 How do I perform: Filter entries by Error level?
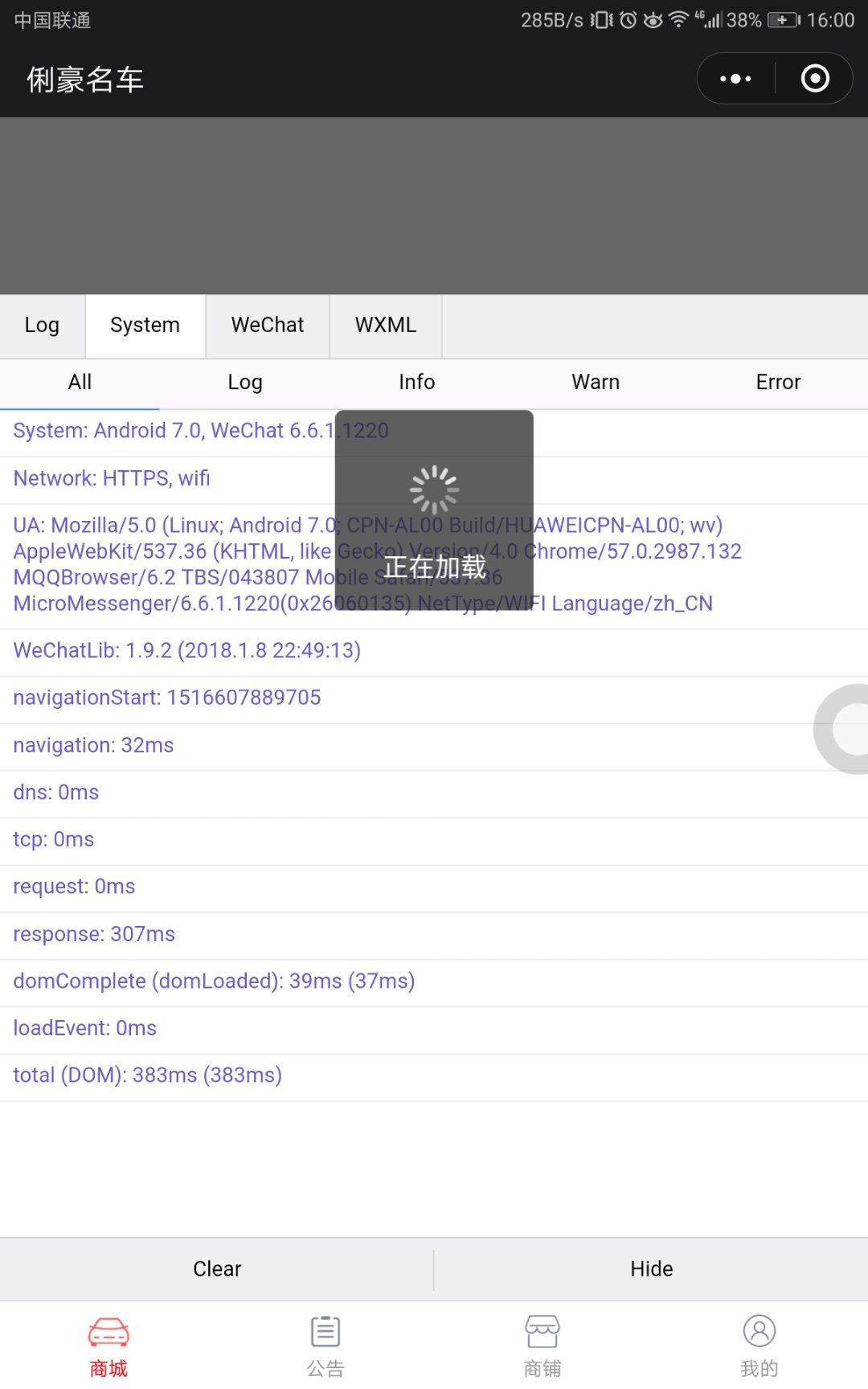[x=778, y=383]
